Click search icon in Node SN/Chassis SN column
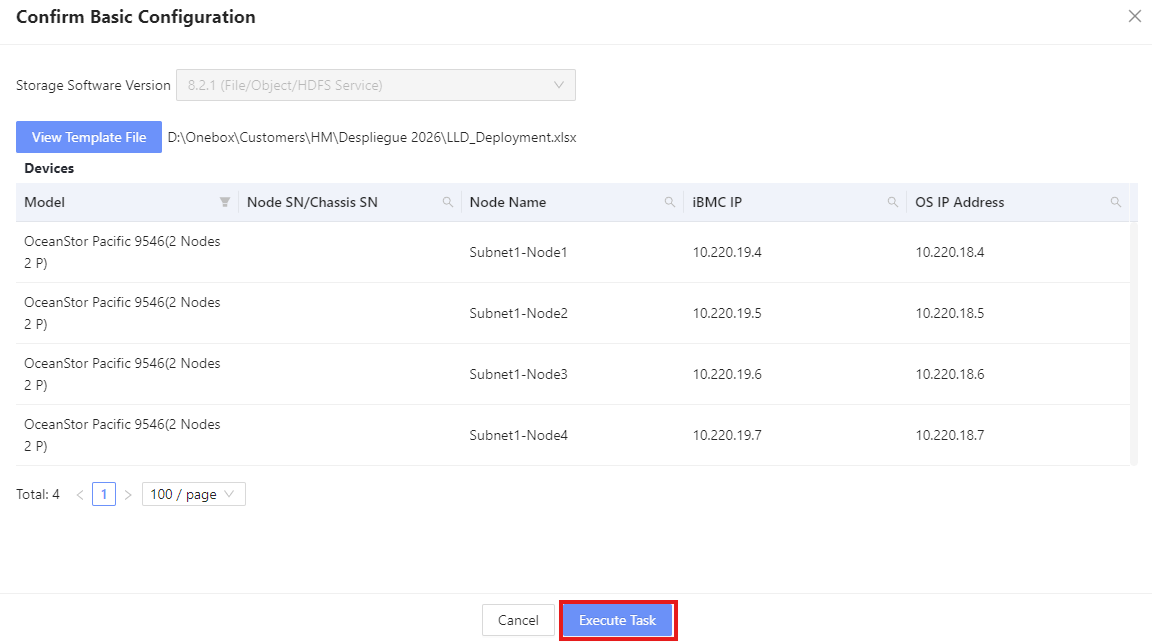1152x643 pixels. coord(448,202)
